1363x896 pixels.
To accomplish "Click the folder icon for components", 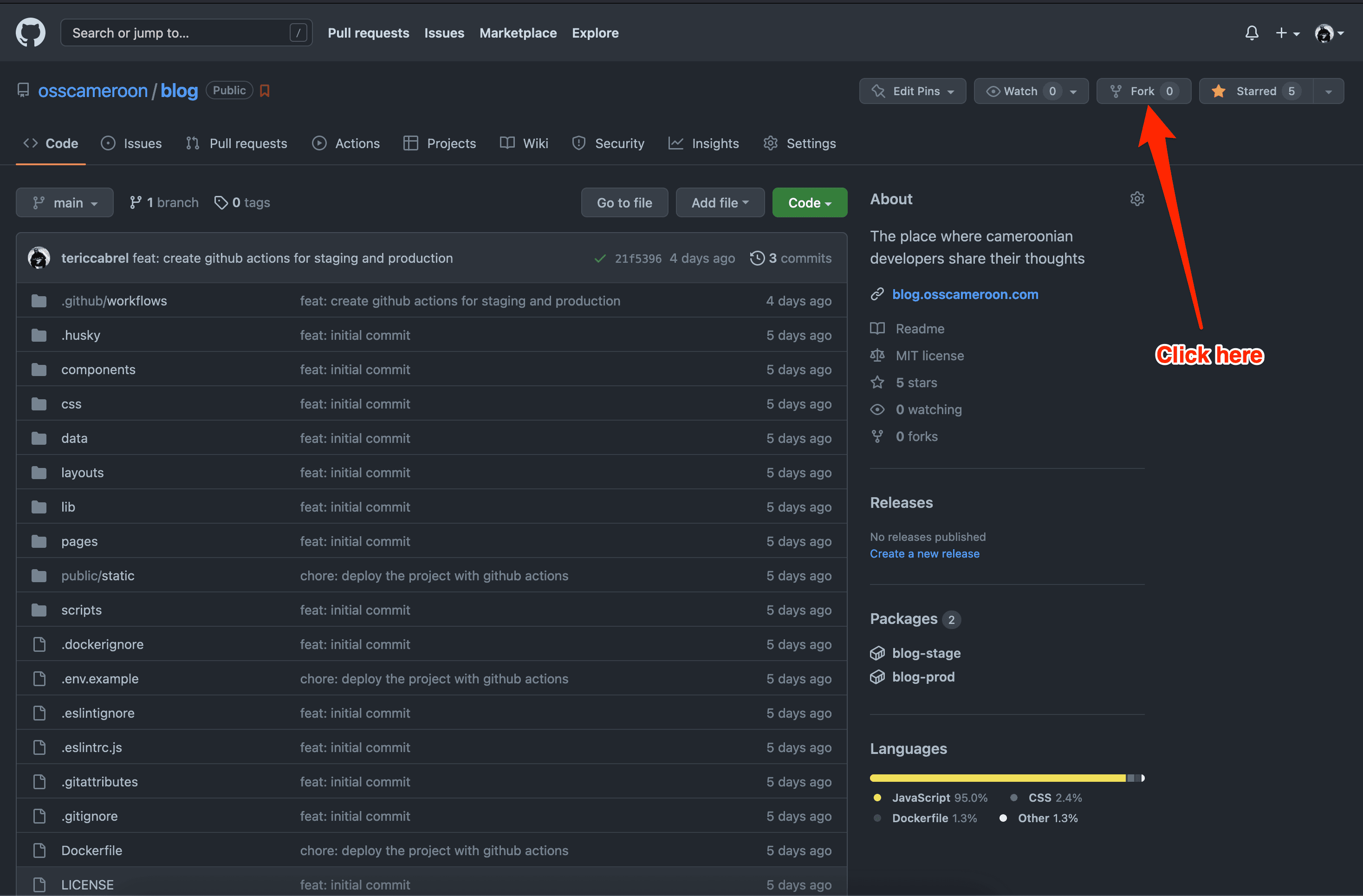I will click(39, 369).
